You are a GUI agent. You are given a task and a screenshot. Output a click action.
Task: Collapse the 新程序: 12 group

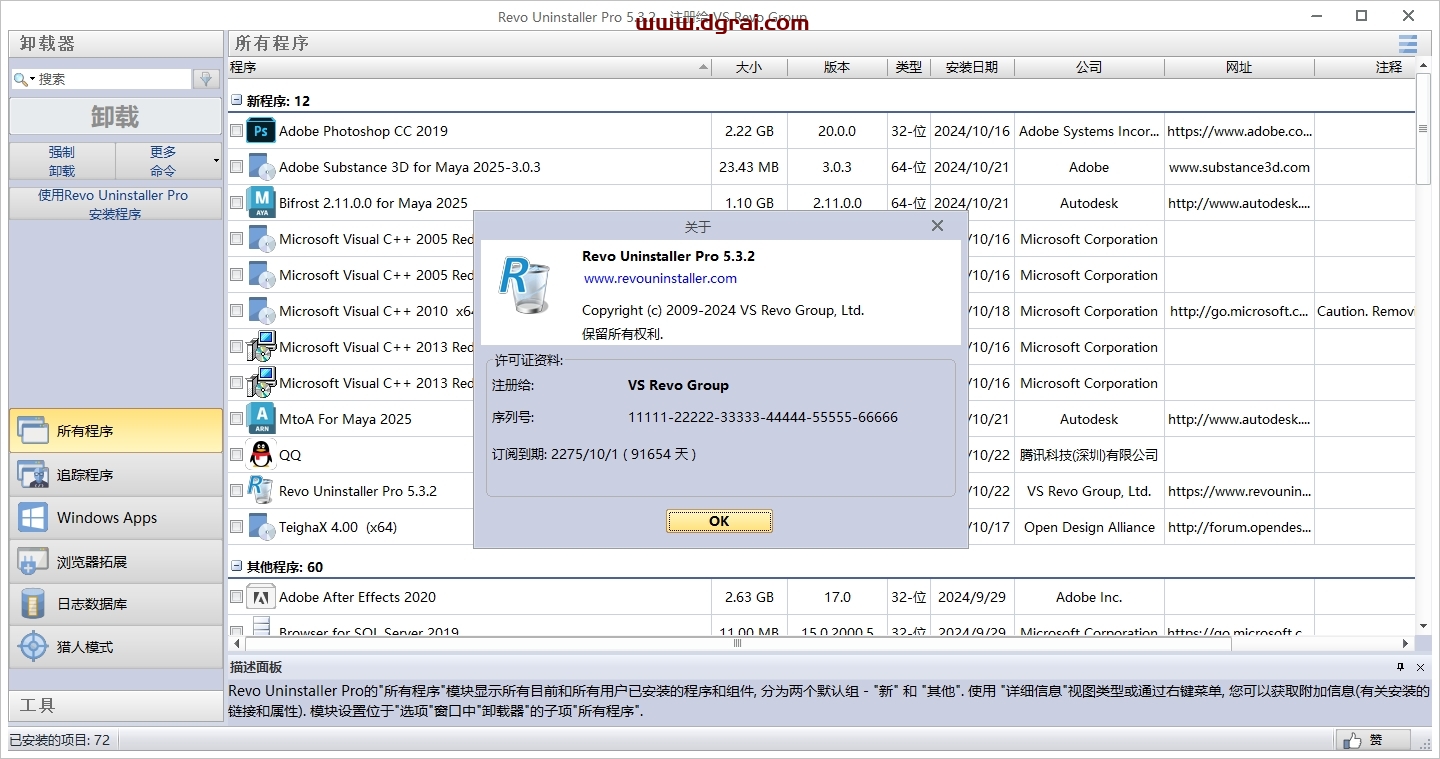point(235,100)
